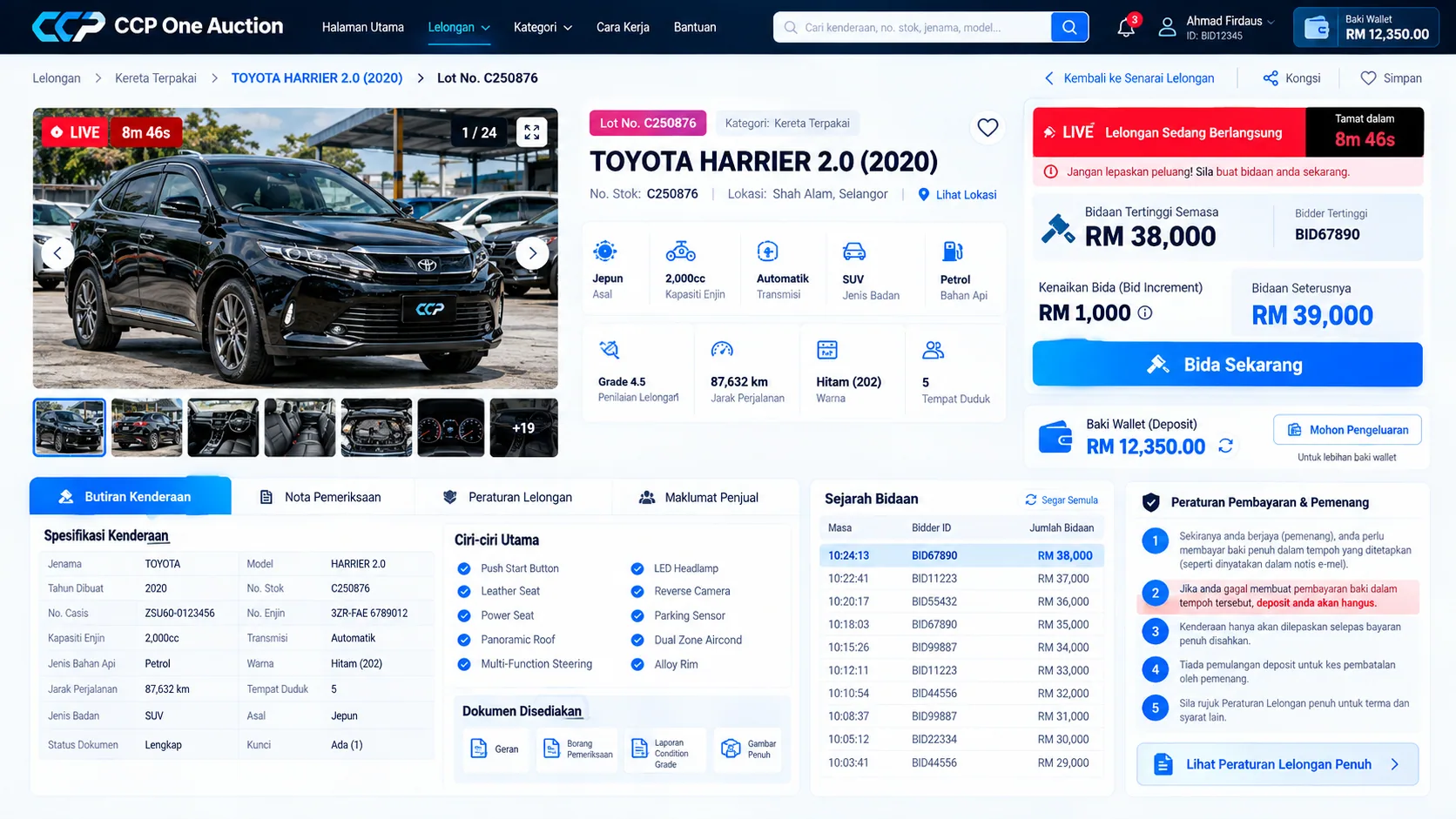Open the Baki Wallet in the header
The image size is (1456, 819).
[1365, 27]
